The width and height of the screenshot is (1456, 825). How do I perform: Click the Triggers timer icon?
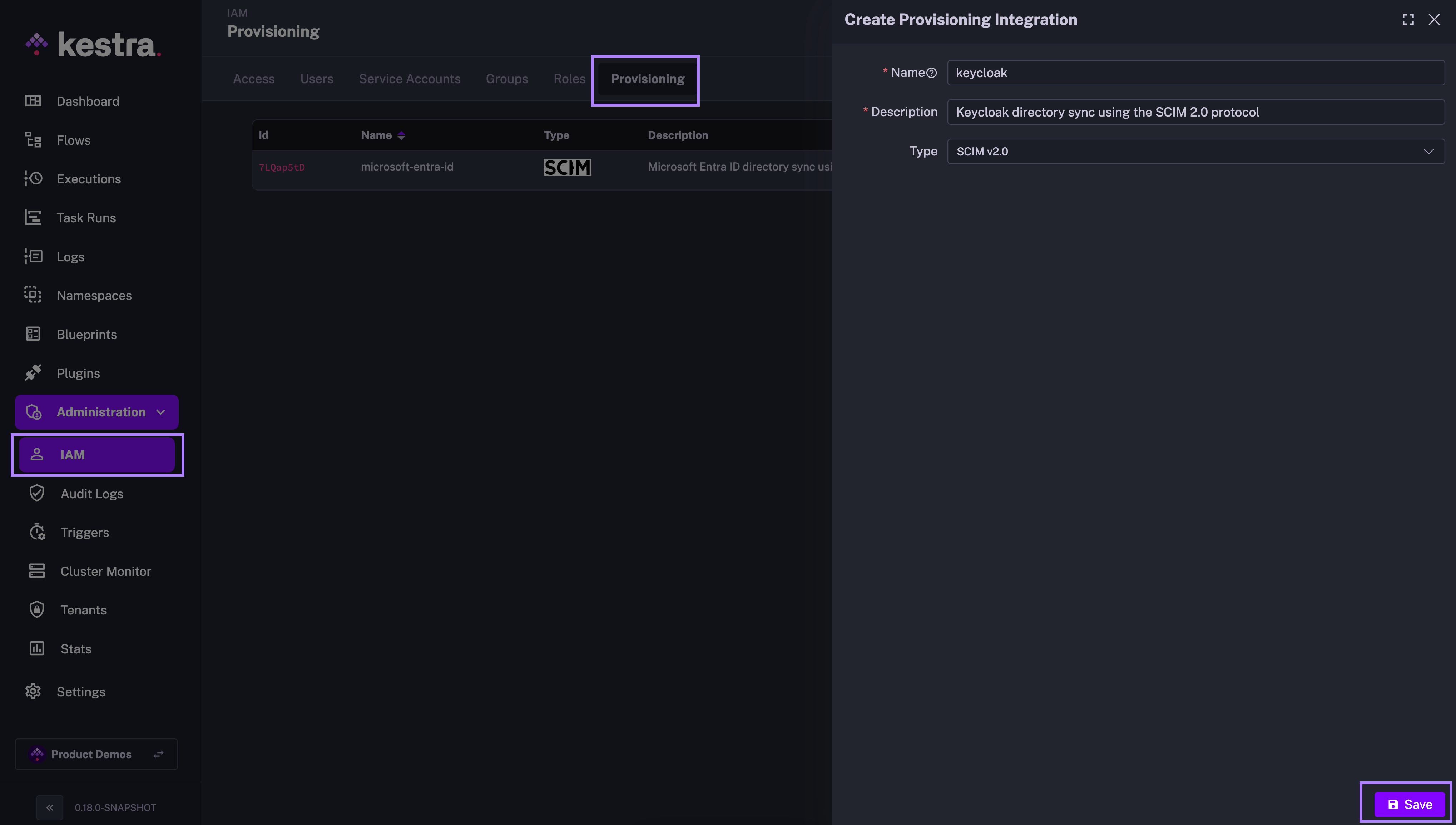coord(37,532)
